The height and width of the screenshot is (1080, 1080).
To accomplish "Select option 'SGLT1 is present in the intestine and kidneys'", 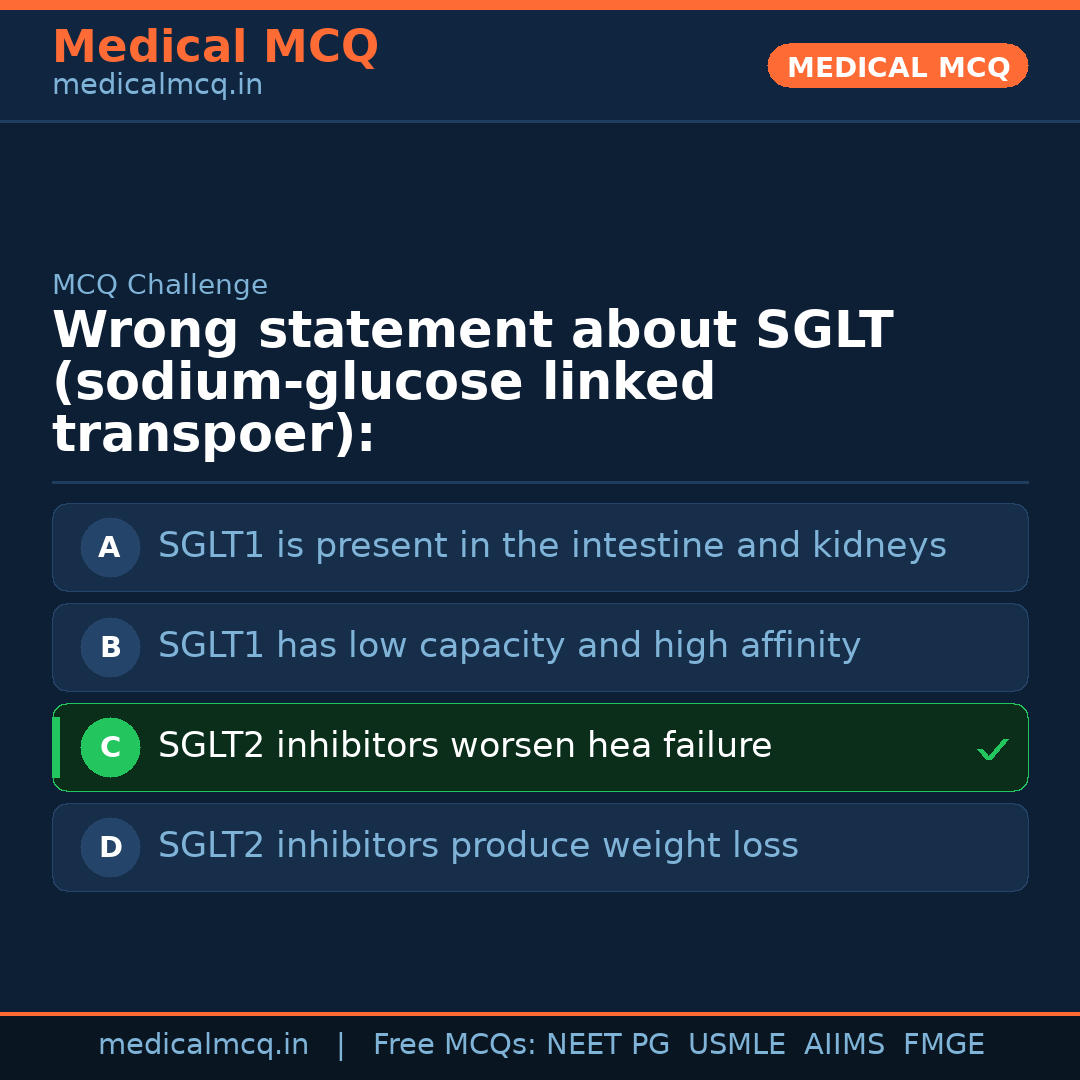I will tap(552, 546).
